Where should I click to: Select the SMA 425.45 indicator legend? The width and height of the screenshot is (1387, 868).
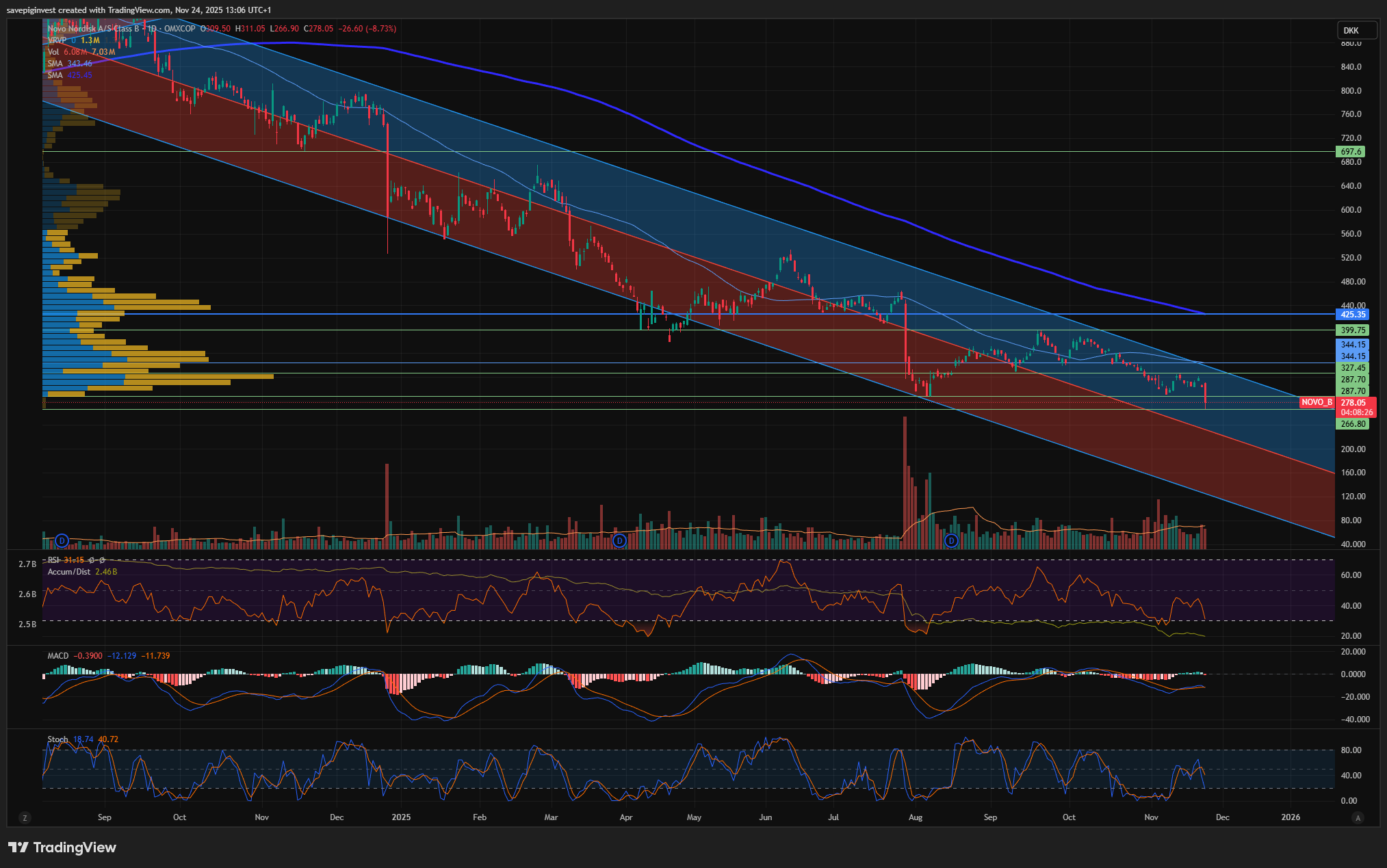click(55, 75)
